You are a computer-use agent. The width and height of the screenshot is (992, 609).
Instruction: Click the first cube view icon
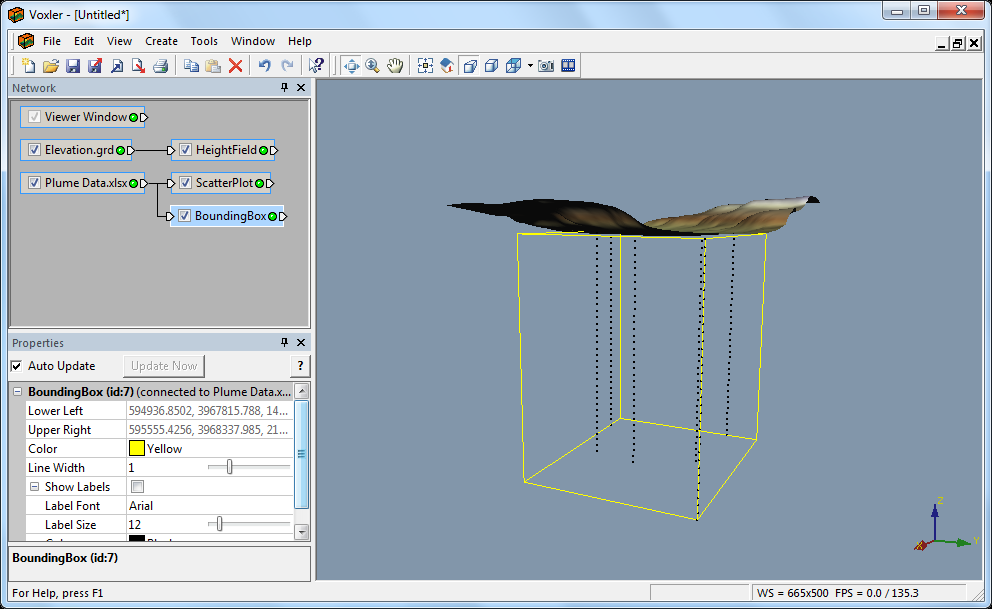(470, 65)
